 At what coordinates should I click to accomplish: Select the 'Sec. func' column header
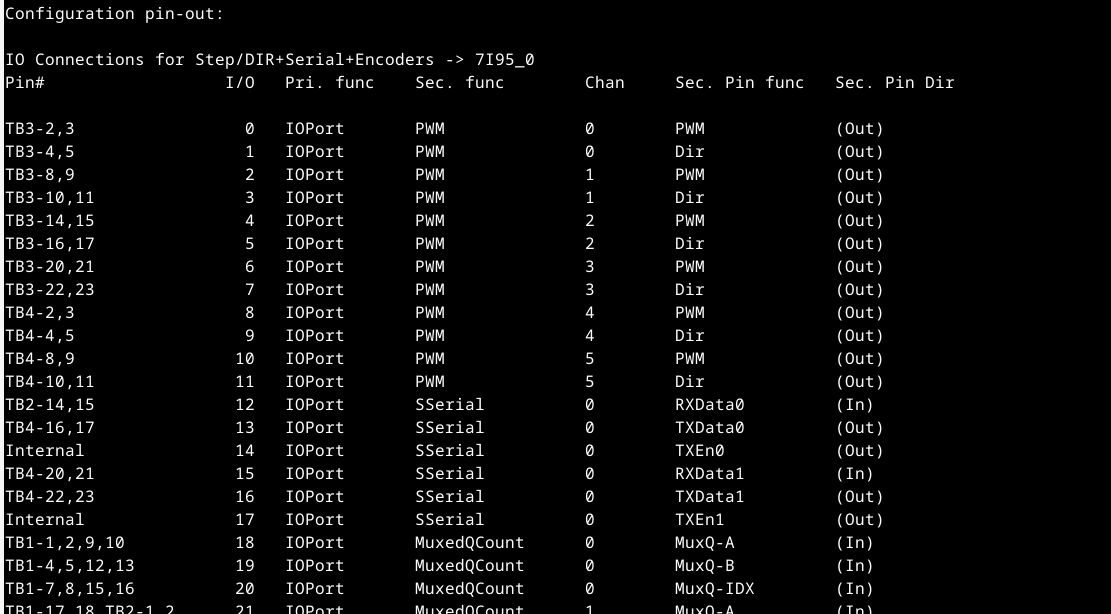coord(459,83)
